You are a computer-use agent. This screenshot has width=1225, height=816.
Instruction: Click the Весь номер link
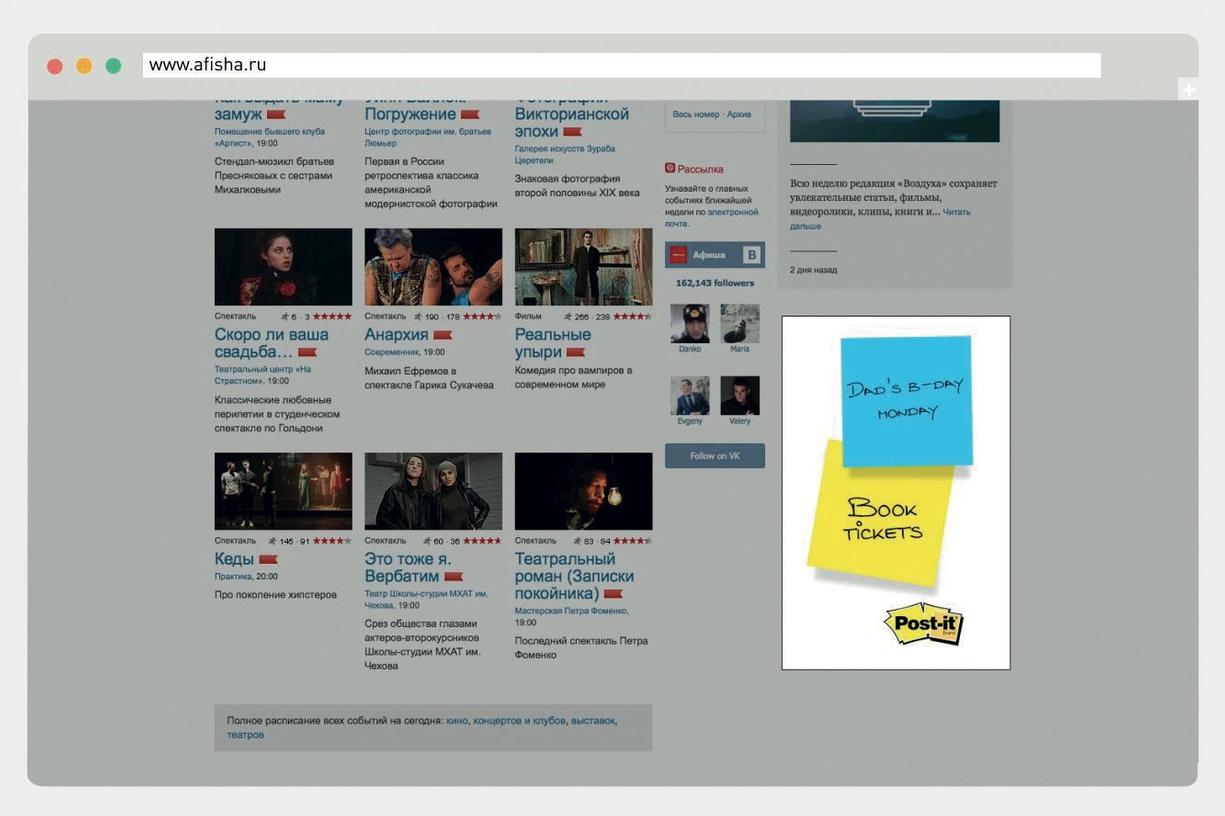(x=695, y=115)
